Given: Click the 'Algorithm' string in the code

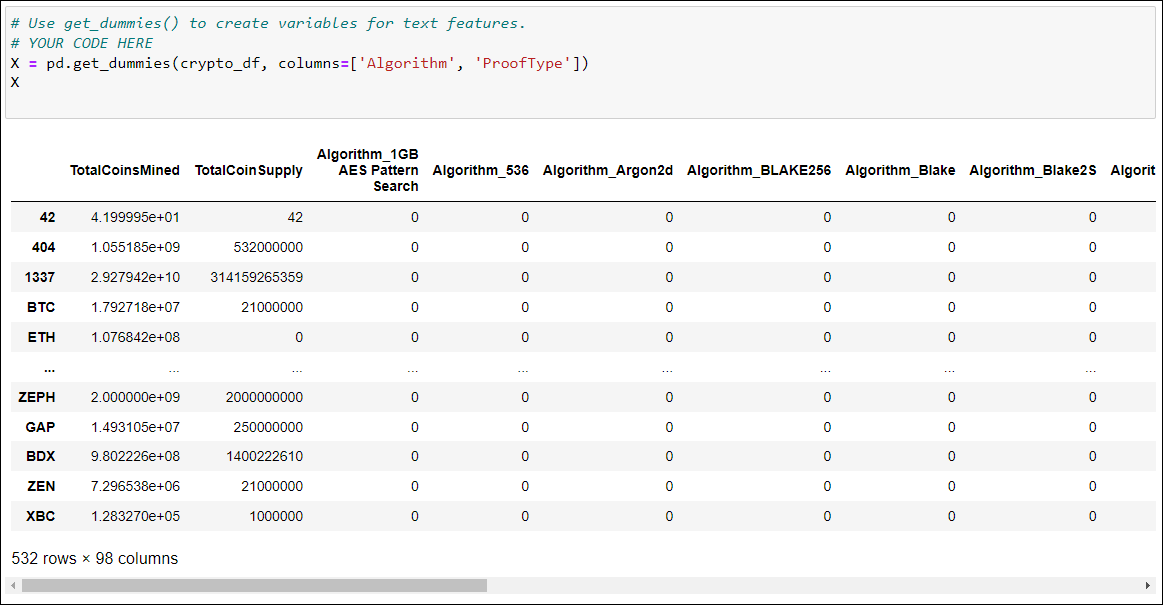Looking at the screenshot, I should 406,63.
